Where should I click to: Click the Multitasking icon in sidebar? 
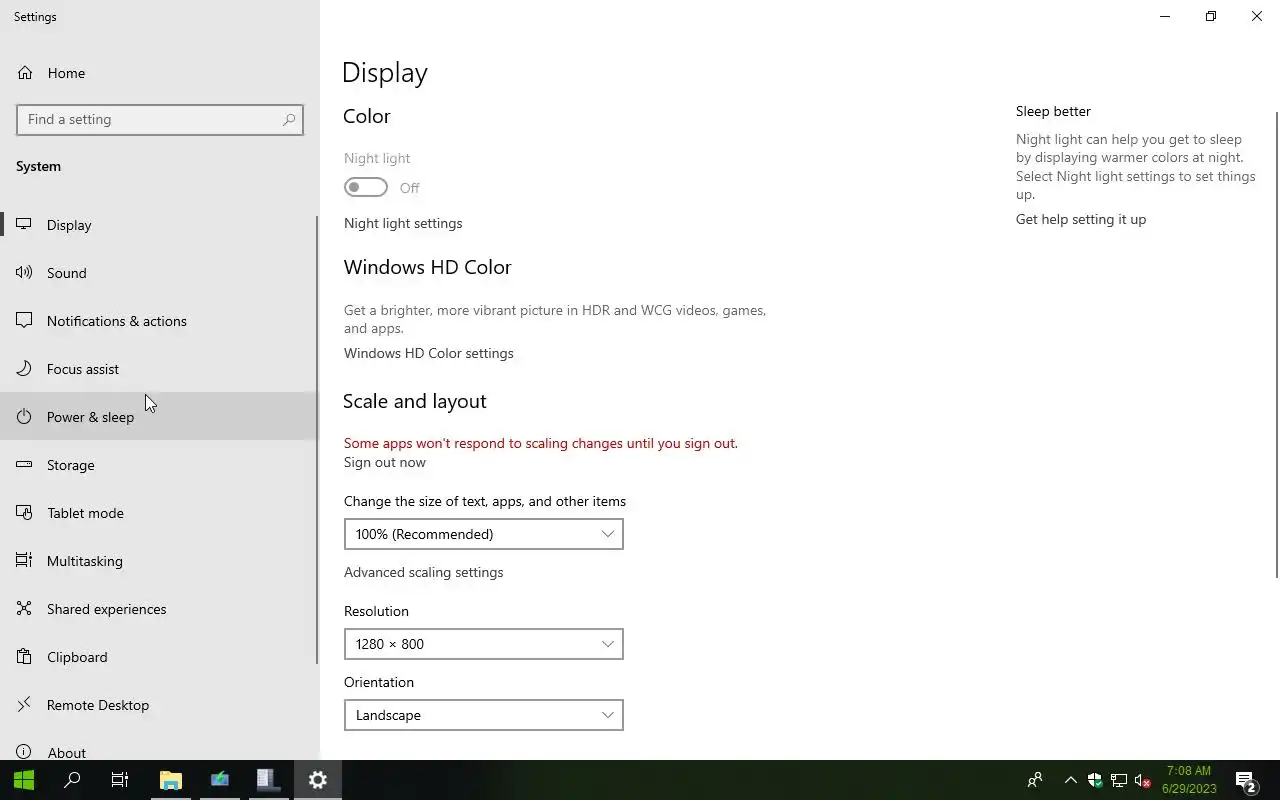[24, 561]
